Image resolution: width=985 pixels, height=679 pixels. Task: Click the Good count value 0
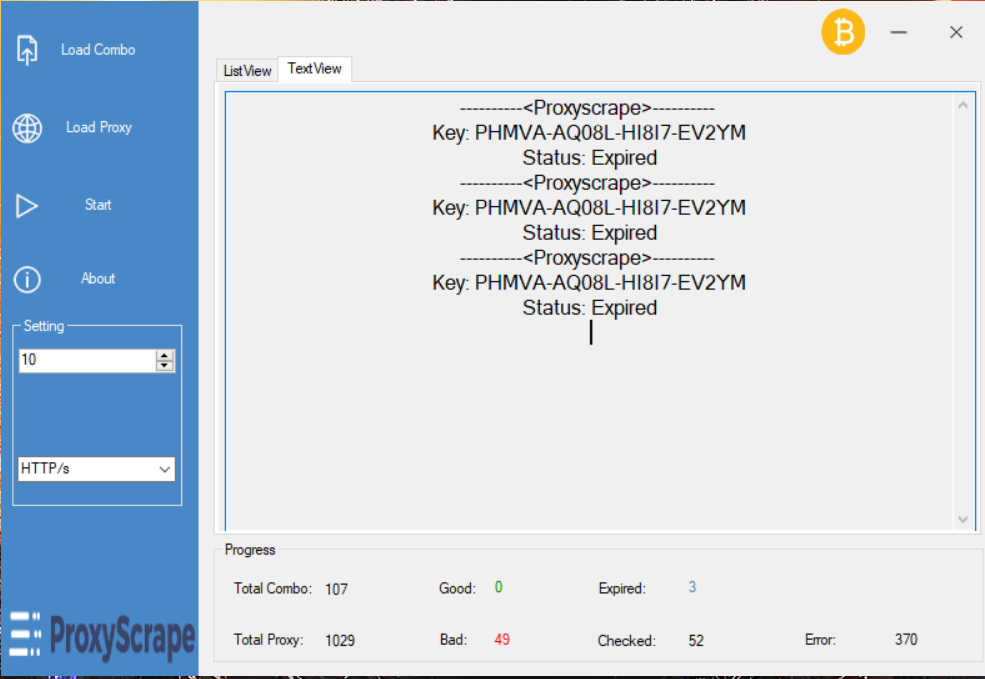498,587
